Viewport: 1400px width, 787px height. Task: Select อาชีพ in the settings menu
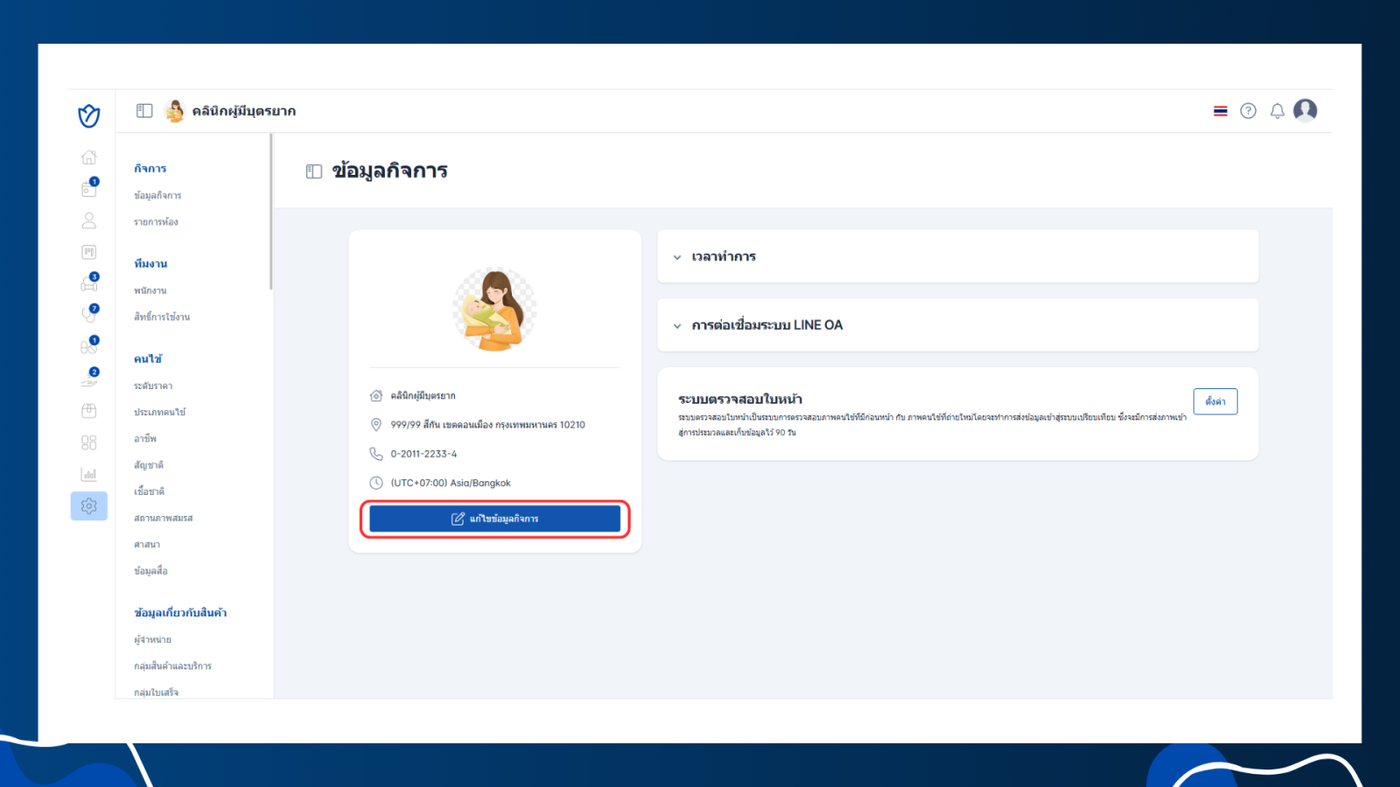(145, 439)
